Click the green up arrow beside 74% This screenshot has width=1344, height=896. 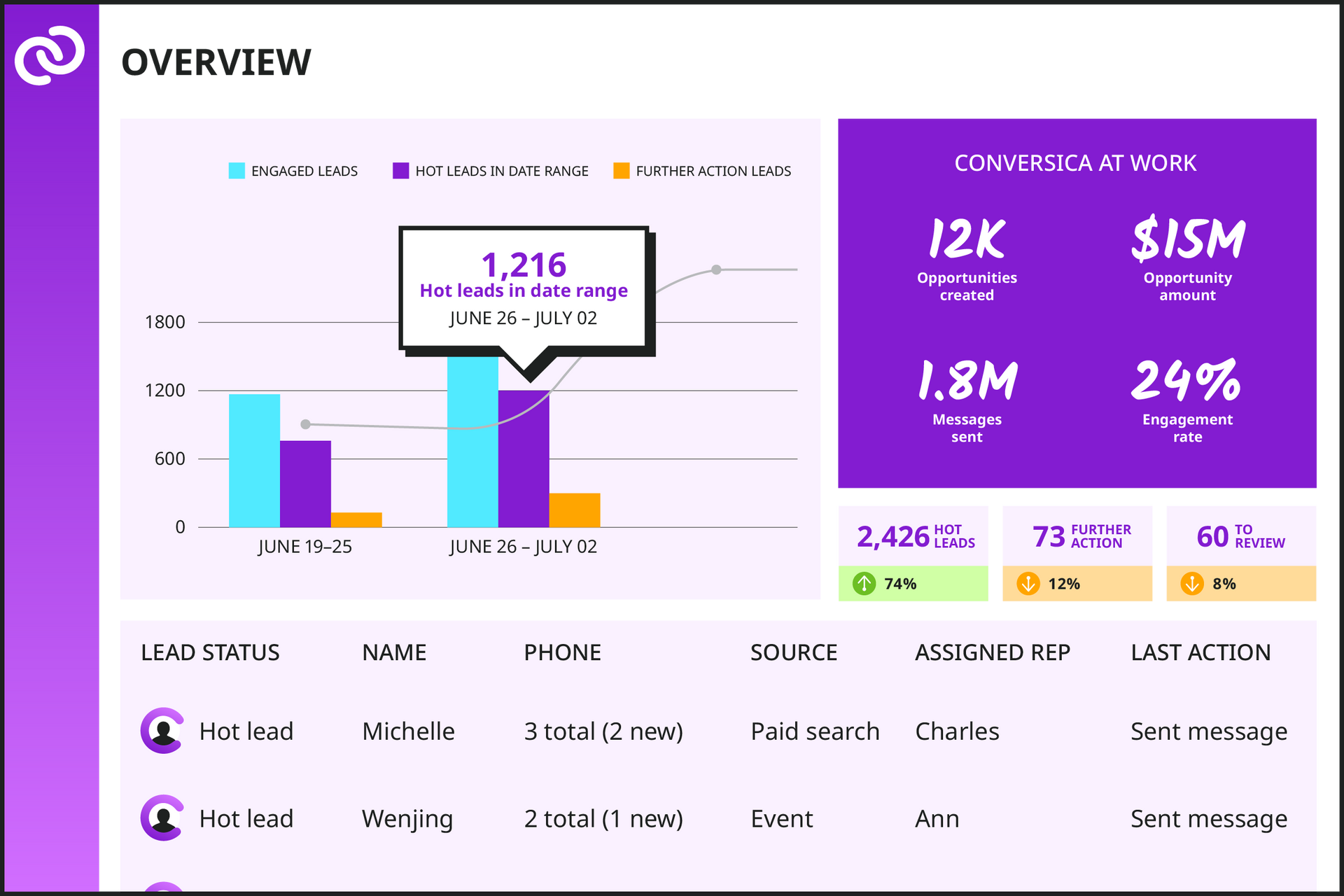(x=864, y=584)
